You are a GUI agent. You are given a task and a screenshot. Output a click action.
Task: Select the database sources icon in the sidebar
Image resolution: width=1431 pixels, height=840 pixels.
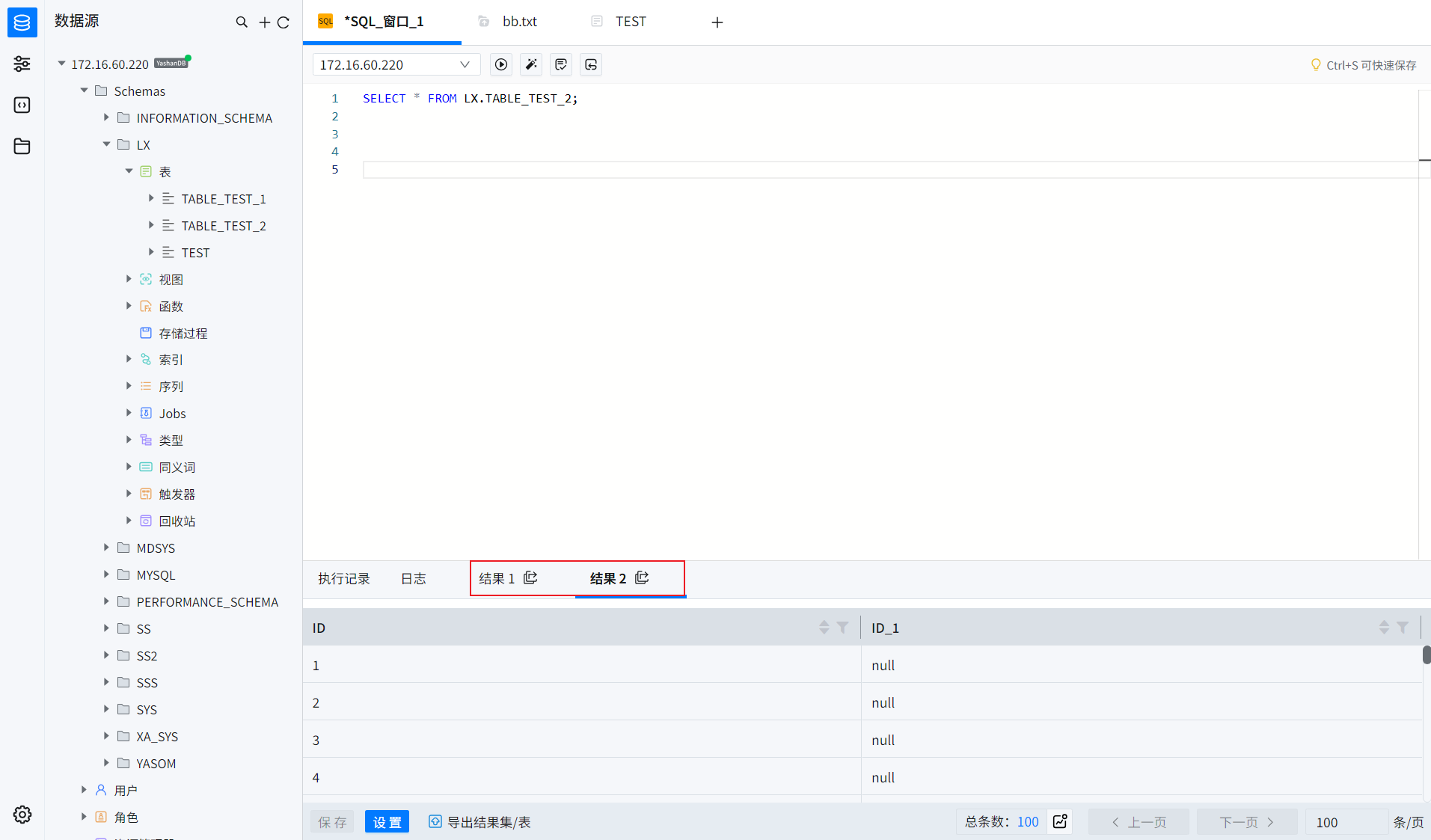pyautogui.click(x=22, y=22)
